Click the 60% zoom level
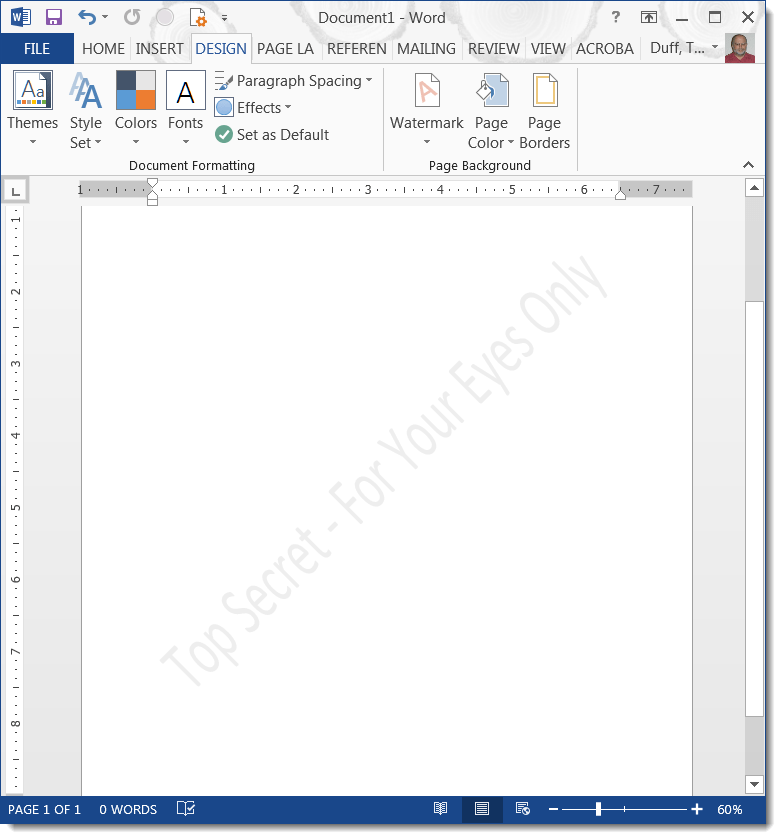This screenshot has height=839, width=781. 729,809
